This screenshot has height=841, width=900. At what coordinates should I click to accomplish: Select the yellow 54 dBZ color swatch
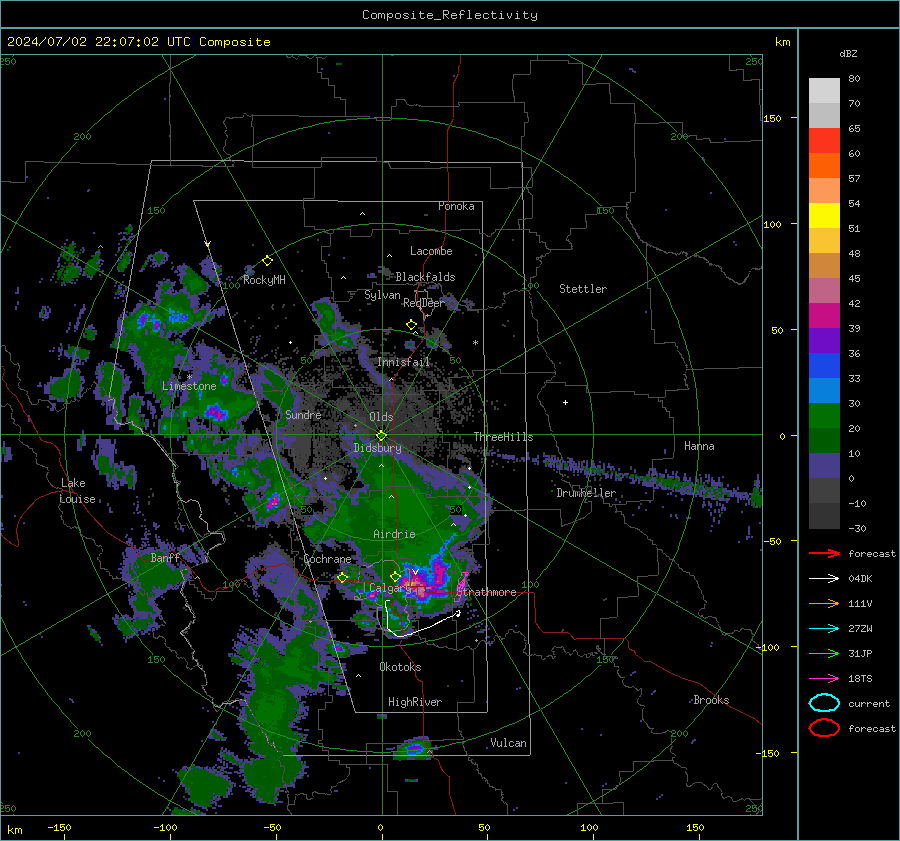pyautogui.click(x=824, y=215)
